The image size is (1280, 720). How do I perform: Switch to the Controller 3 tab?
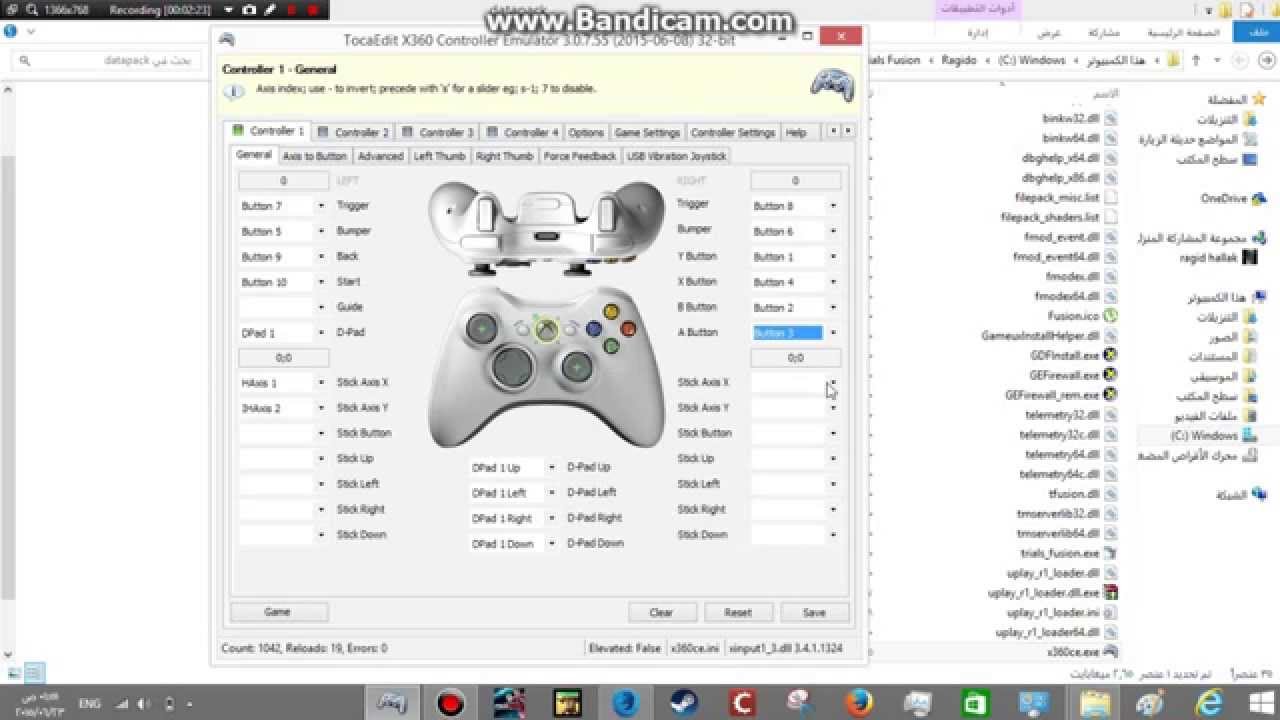(x=438, y=132)
